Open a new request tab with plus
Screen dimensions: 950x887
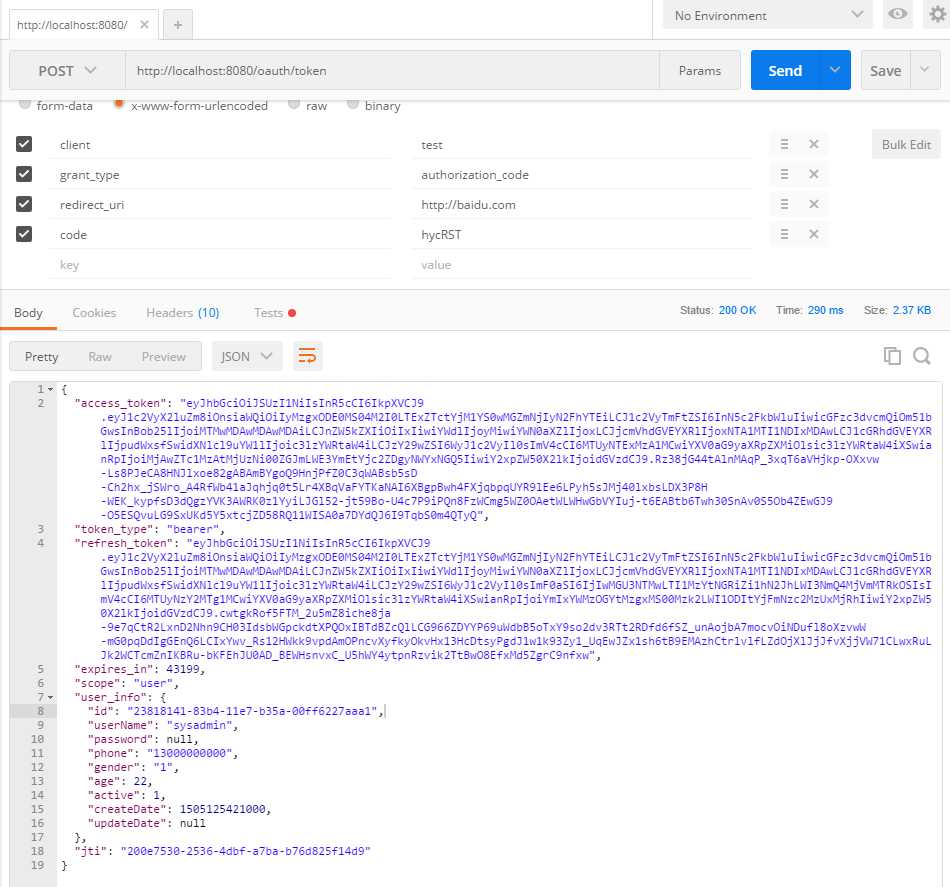(x=178, y=25)
